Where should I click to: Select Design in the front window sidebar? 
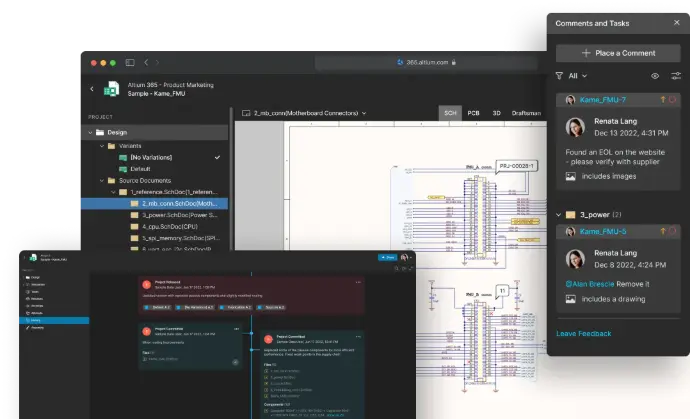[33, 278]
